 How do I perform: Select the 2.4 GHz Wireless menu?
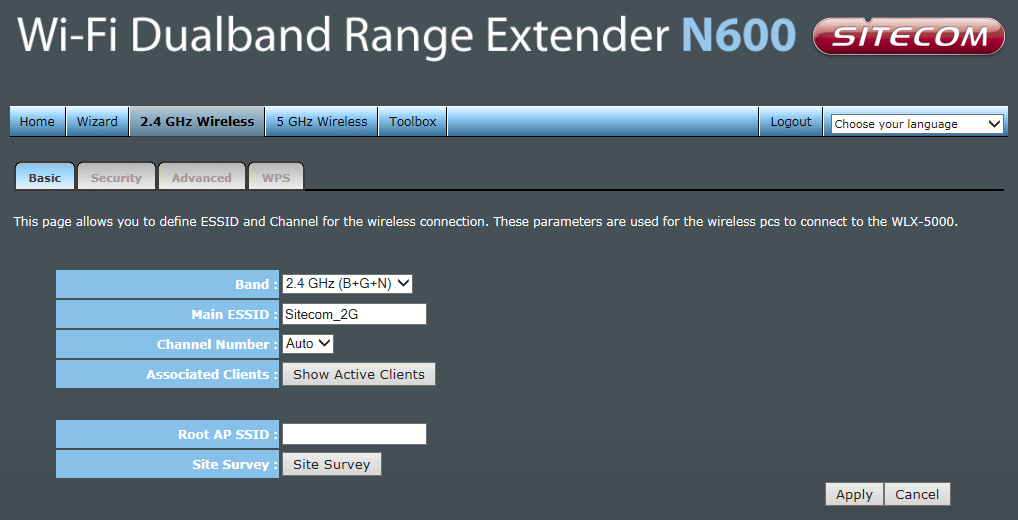(197, 122)
